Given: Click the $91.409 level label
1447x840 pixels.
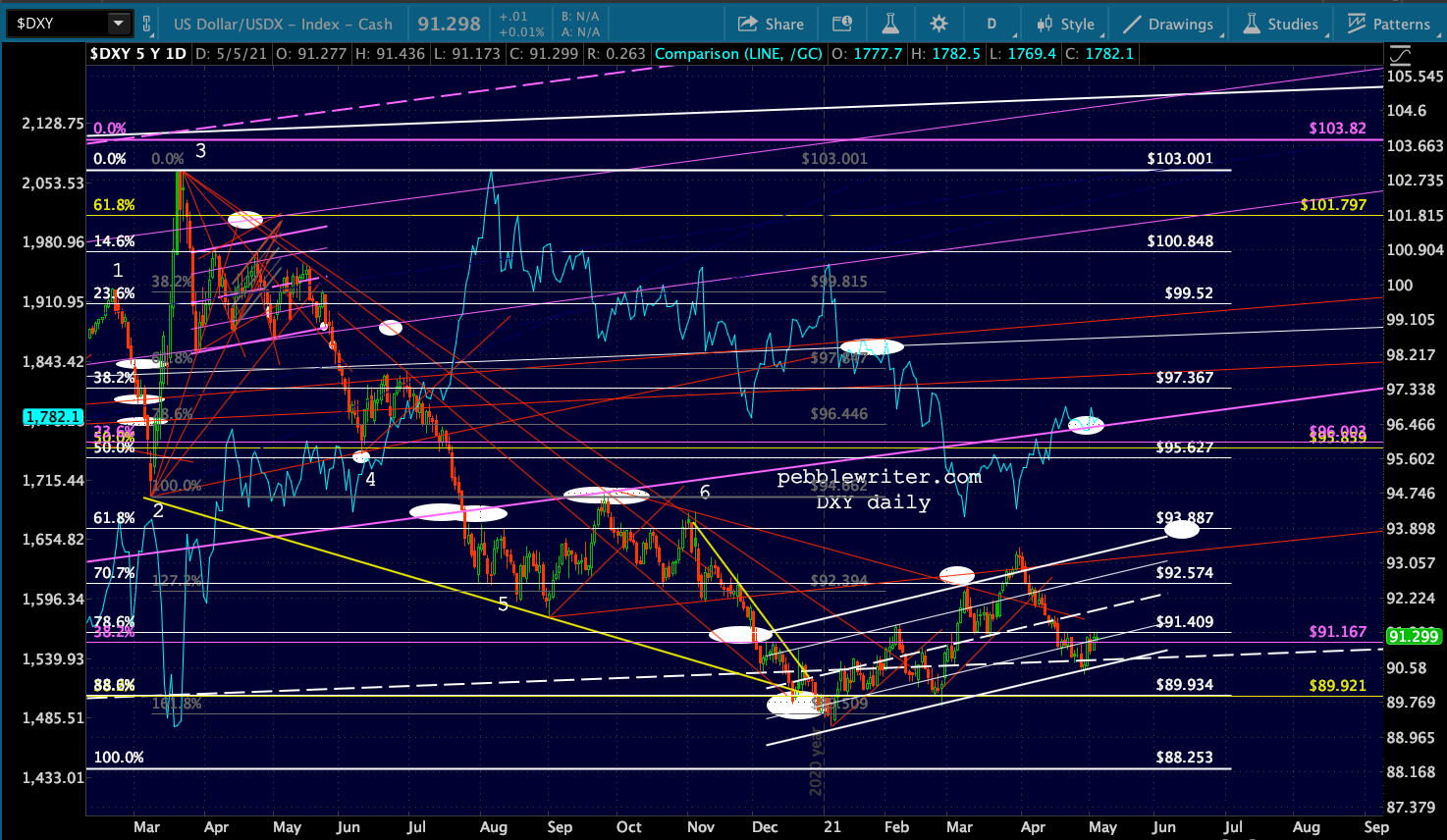Looking at the screenshot, I should [1185, 622].
